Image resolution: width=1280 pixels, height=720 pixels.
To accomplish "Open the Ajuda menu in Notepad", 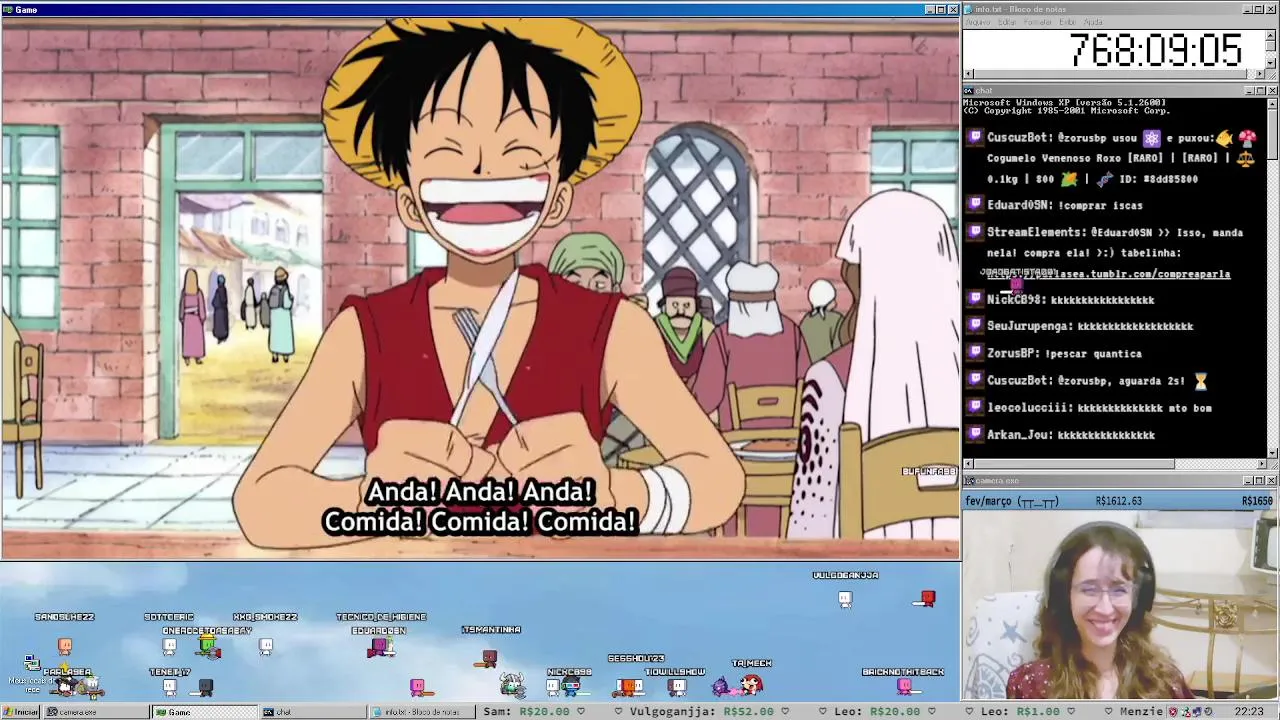I will tap(1094, 22).
